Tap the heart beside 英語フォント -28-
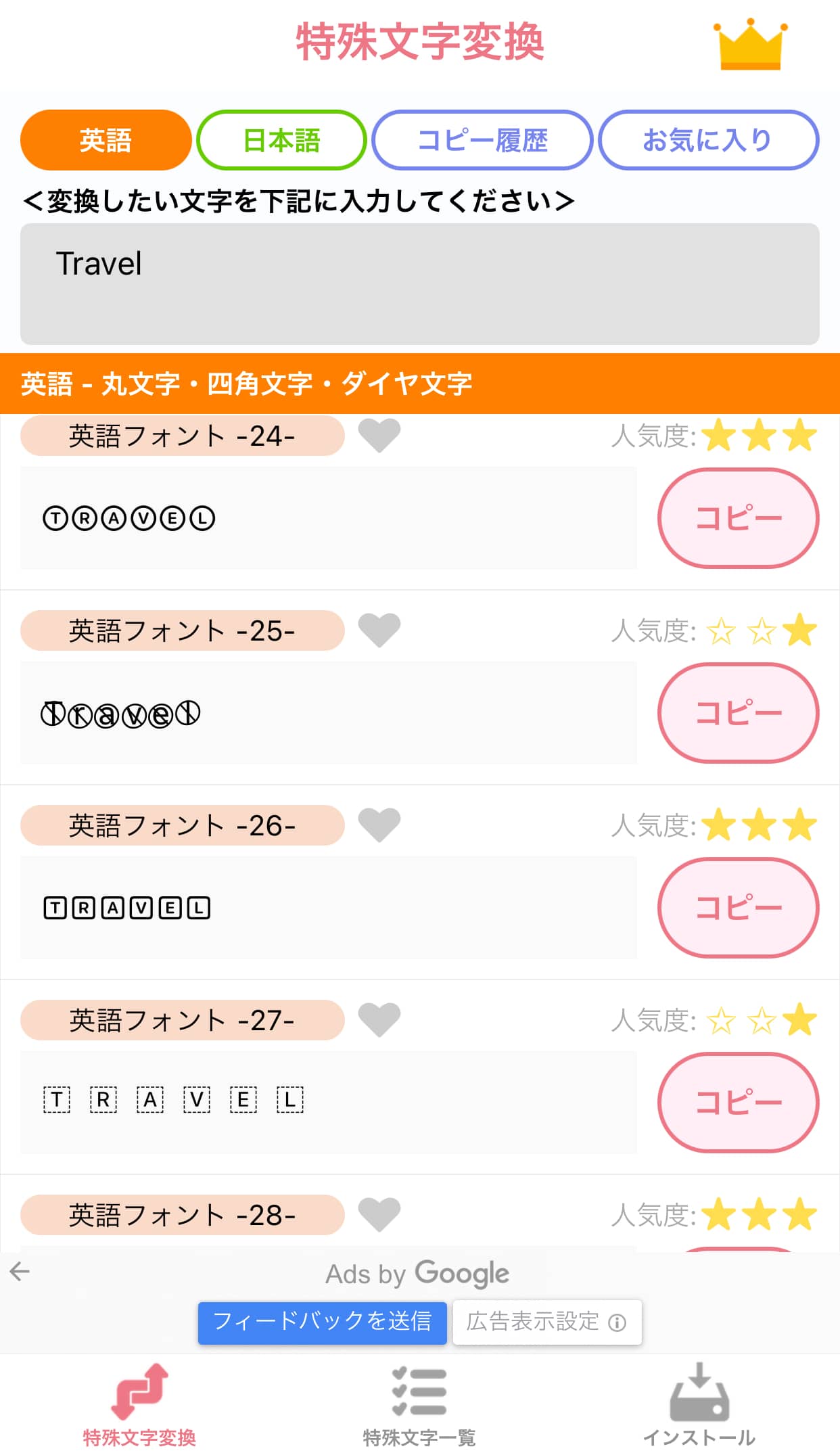840x1453 pixels. pos(379,1214)
